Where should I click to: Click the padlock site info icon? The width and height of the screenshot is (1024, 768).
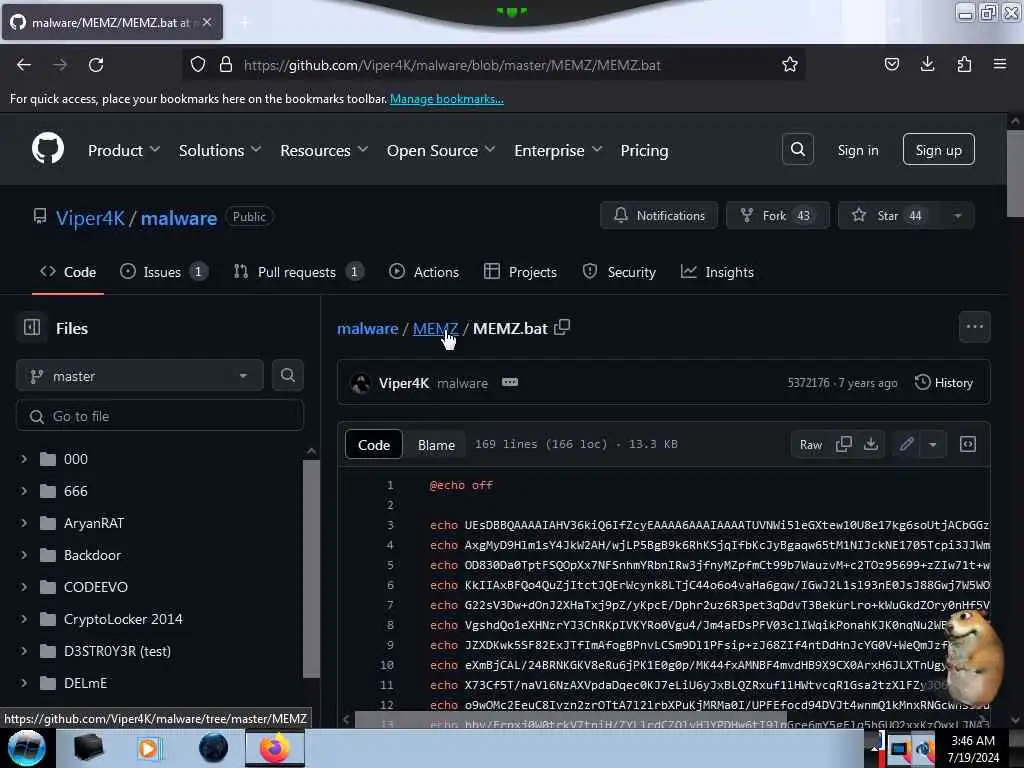pos(226,65)
